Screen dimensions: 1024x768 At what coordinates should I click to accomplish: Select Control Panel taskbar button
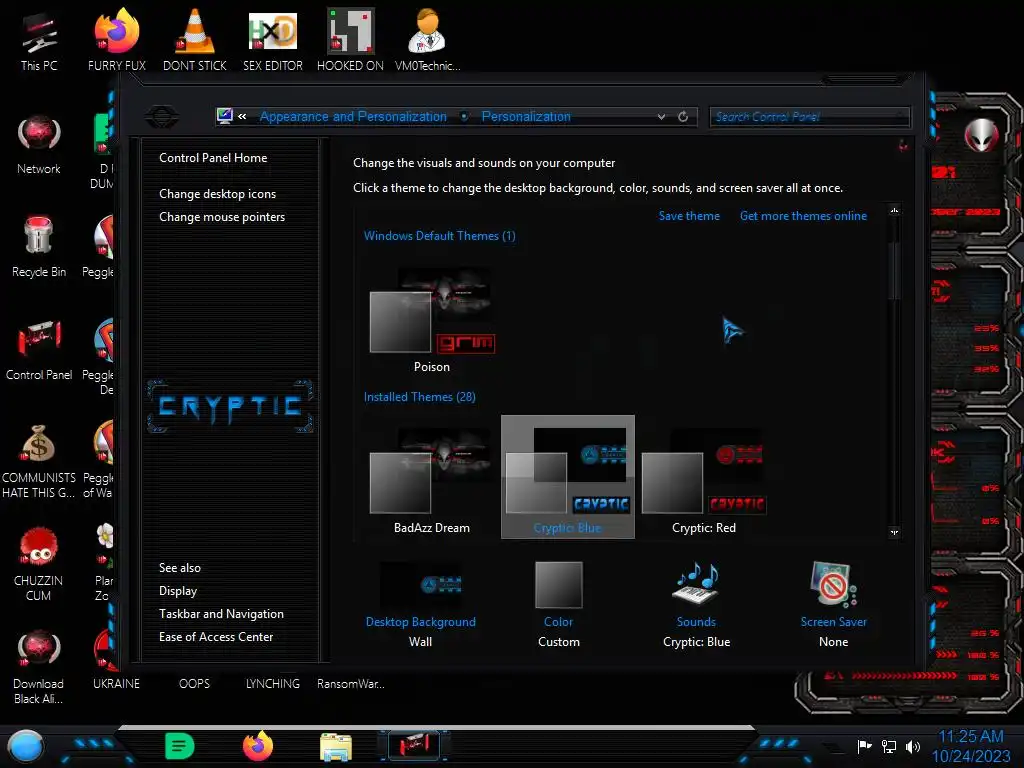[x=414, y=746]
